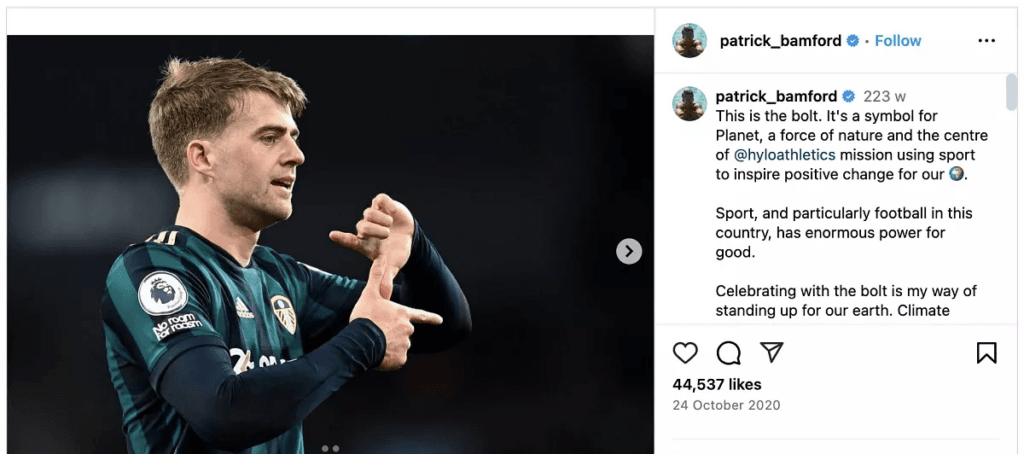Image resolution: width=1024 pixels, height=454 pixels.
Task: Click the avatar beside the caption
Action: (x=690, y=103)
